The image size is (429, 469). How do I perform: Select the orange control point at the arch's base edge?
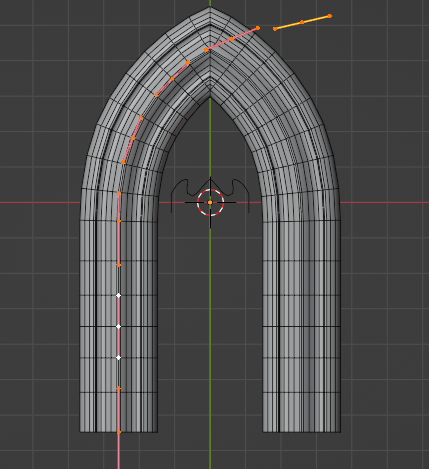(119, 432)
